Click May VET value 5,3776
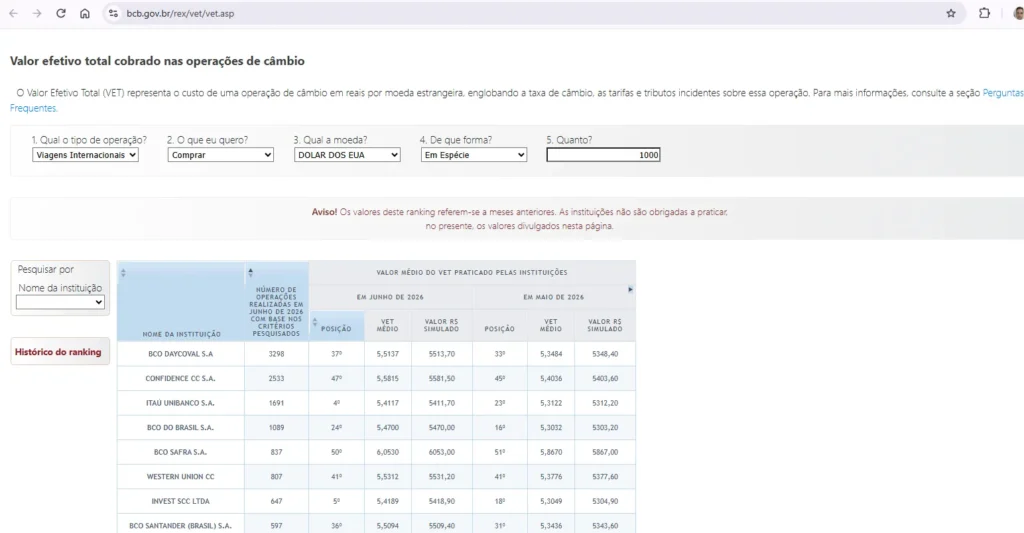 tap(551, 477)
